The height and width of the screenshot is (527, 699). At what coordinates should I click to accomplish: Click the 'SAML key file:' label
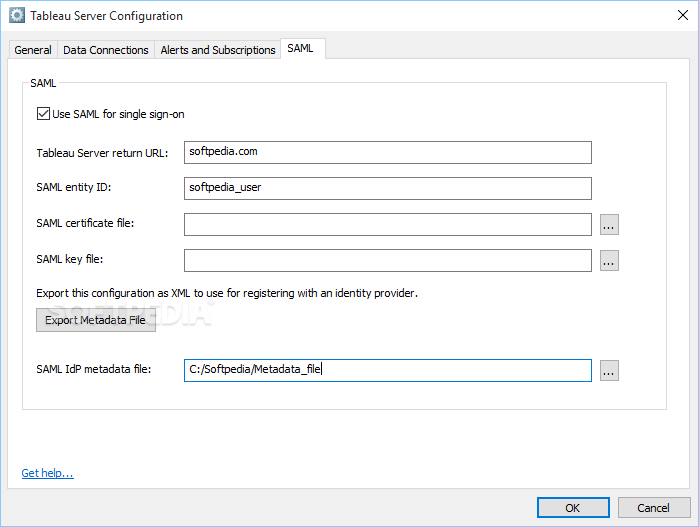click(x=70, y=259)
